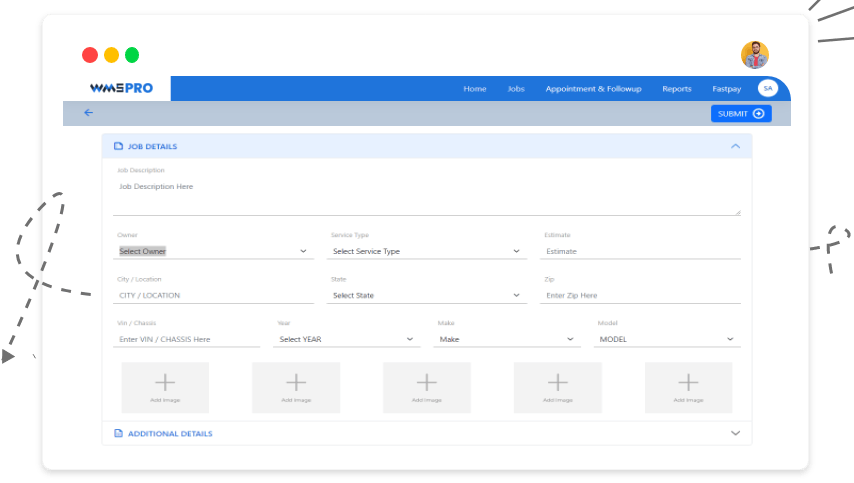Click the third Add Image plus tile
Image resolution: width=854 pixels, height=483 pixels.
[427, 387]
